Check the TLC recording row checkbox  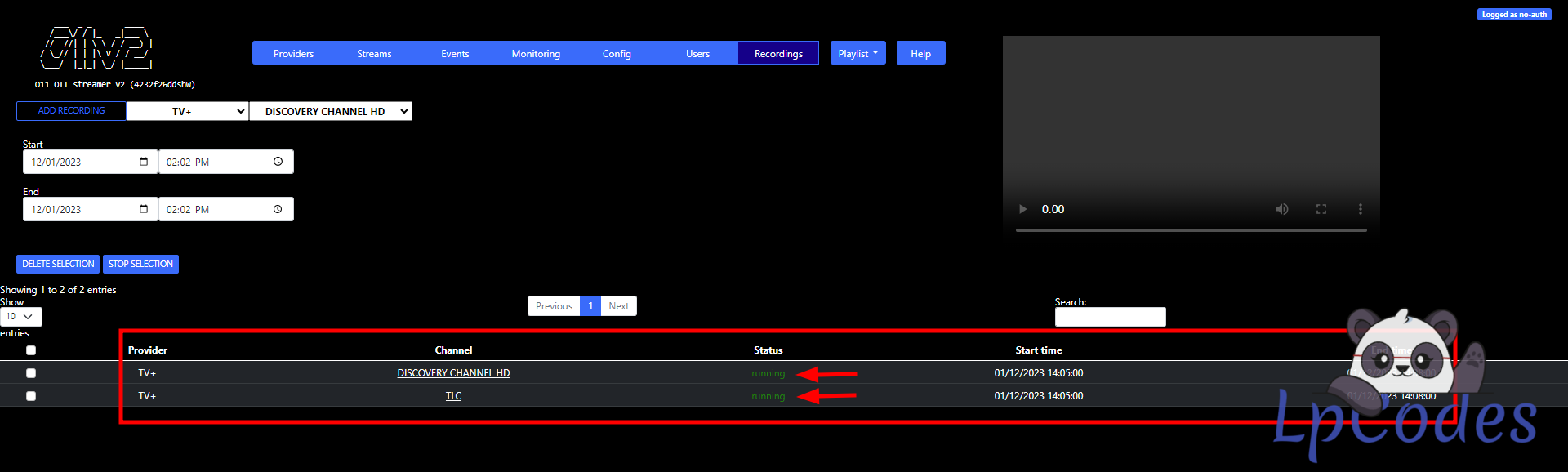[x=31, y=396]
